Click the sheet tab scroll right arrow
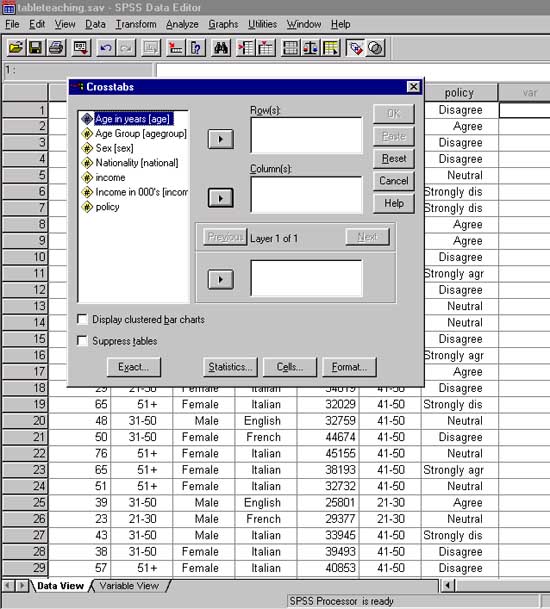Viewport: 550px width, 609px height. point(22,585)
